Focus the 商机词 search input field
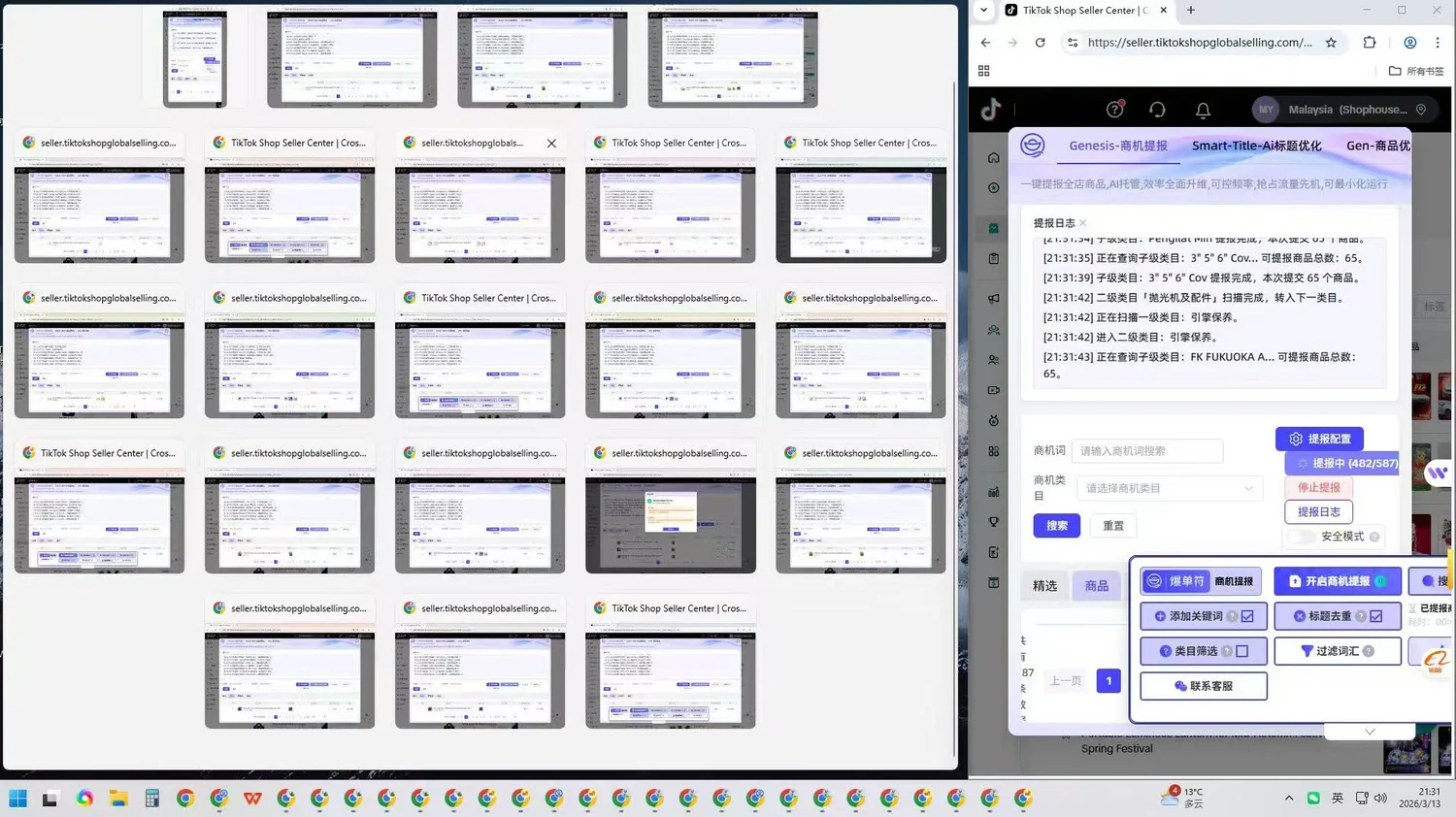Image resolution: width=1456 pixels, height=817 pixels. [x=1147, y=451]
